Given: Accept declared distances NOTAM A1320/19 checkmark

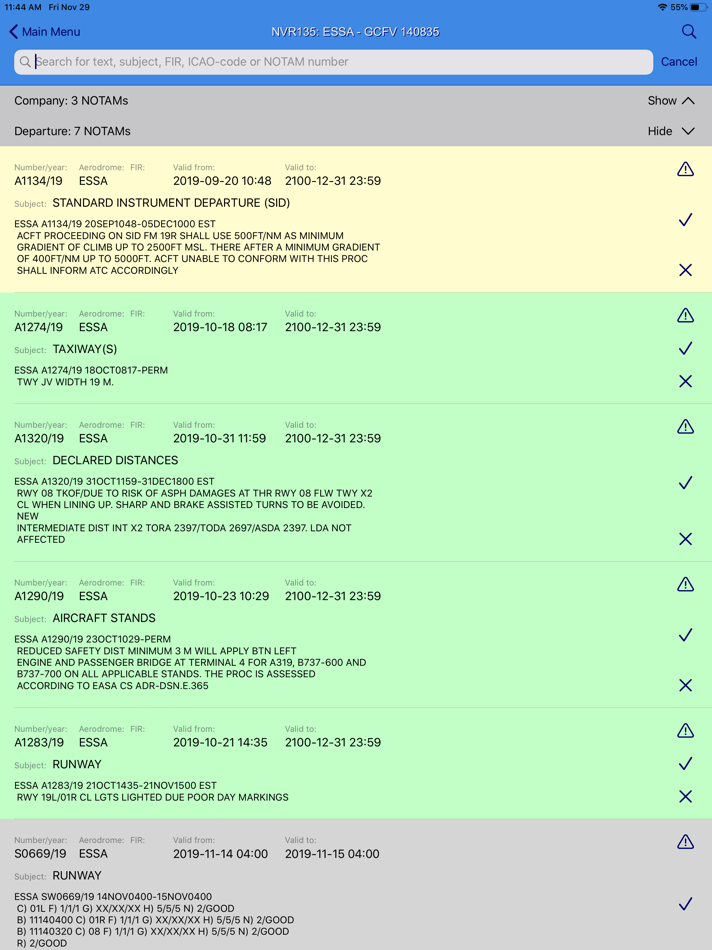Looking at the screenshot, I should [x=685, y=482].
